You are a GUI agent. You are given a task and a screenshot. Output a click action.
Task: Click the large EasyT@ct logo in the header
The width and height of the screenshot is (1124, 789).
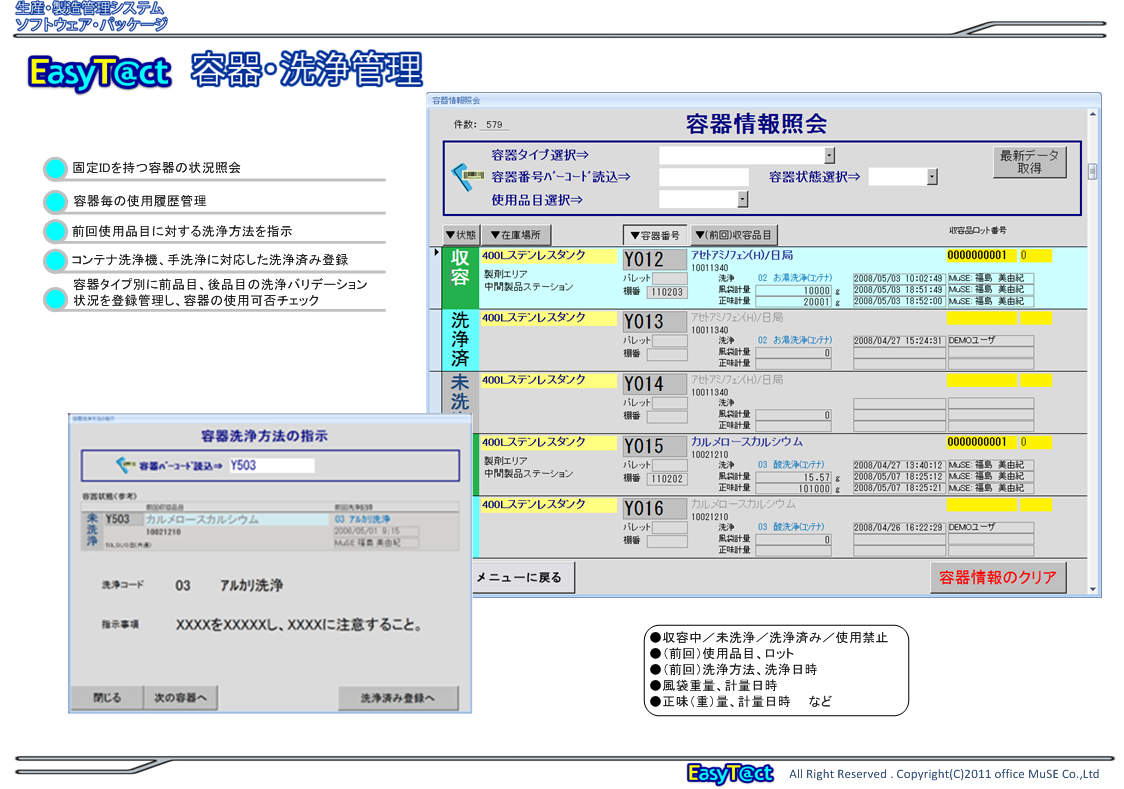click(x=100, y=73)
